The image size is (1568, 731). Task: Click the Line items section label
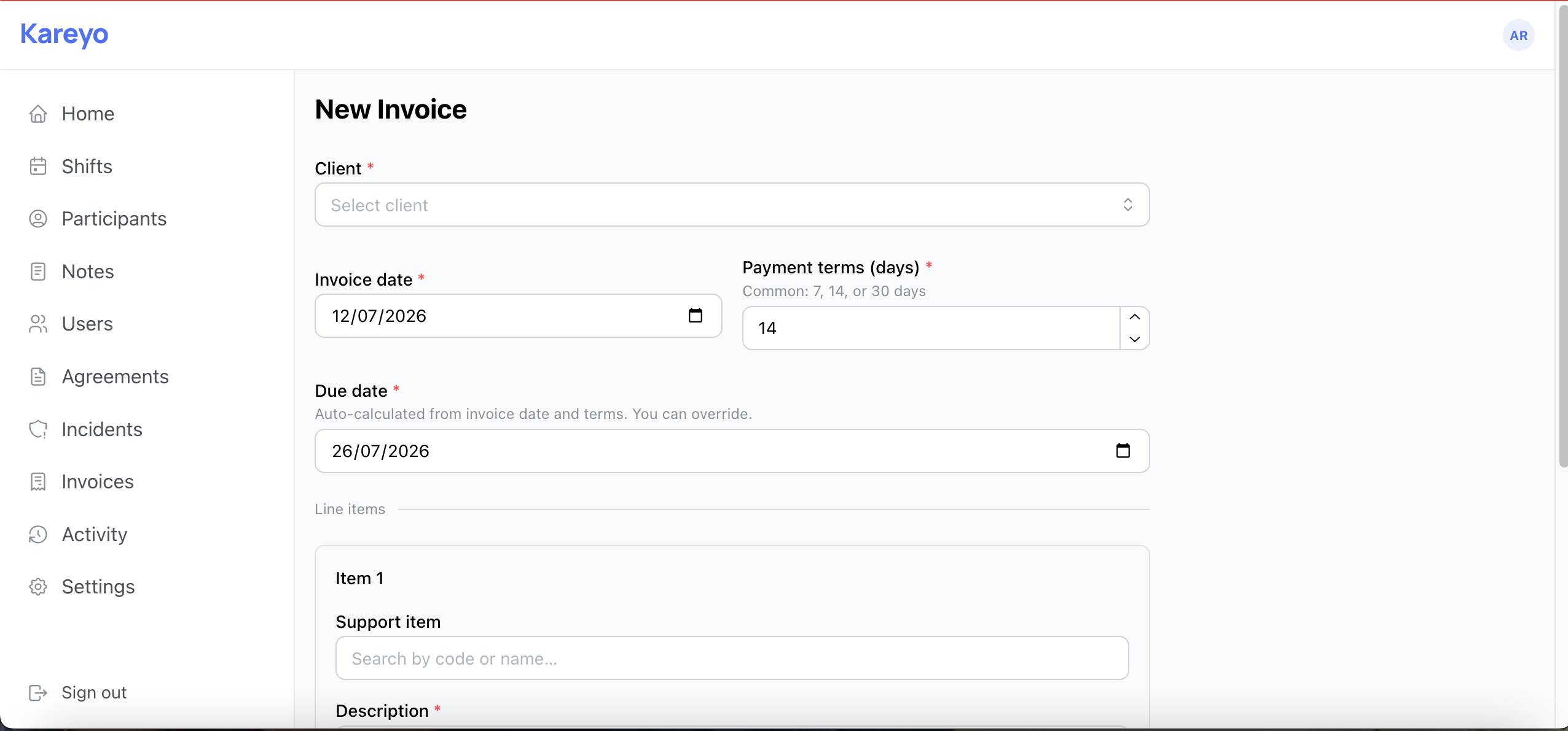(350, 509)
